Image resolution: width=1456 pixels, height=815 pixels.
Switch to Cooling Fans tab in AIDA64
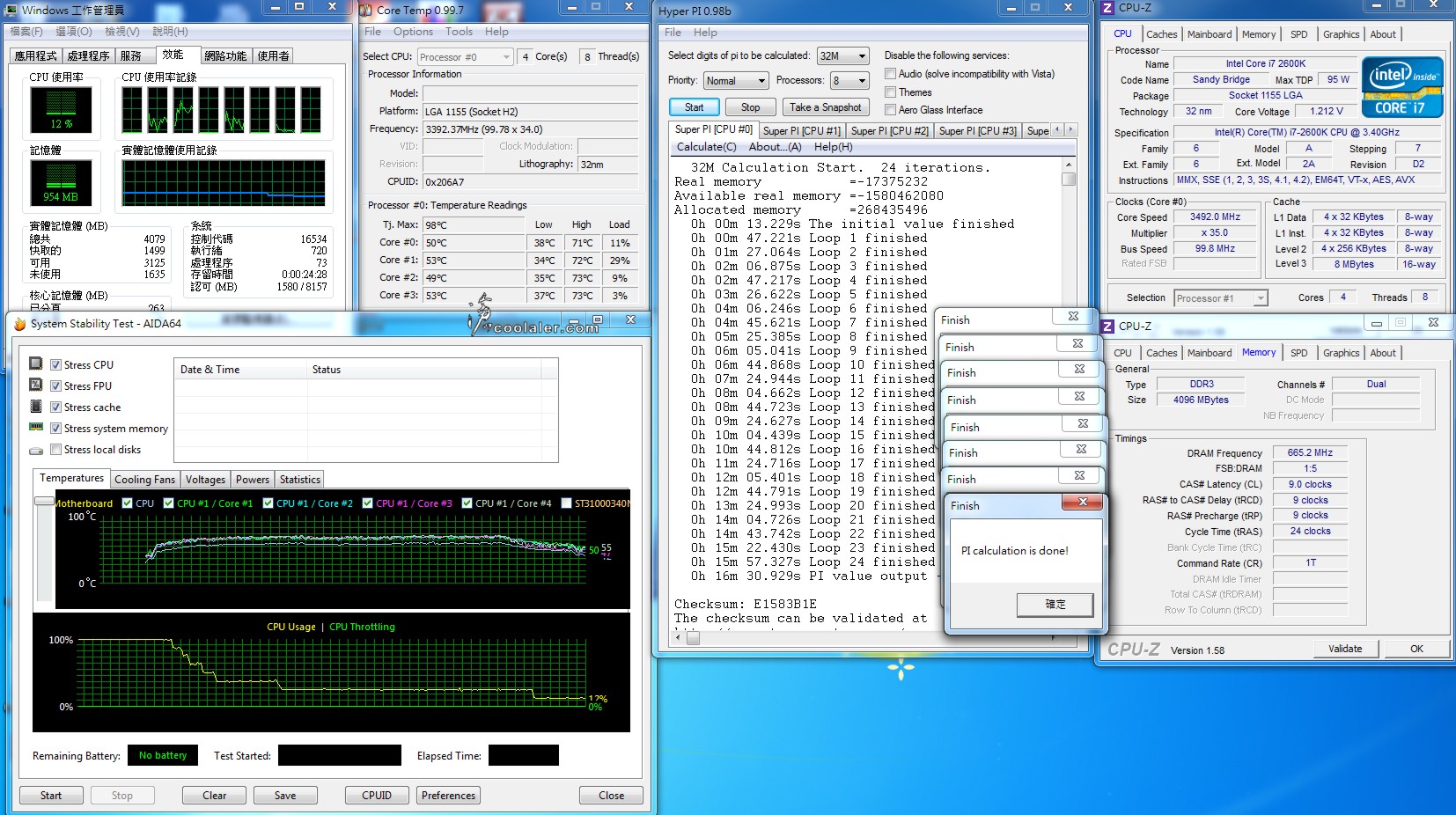(144, 480)
